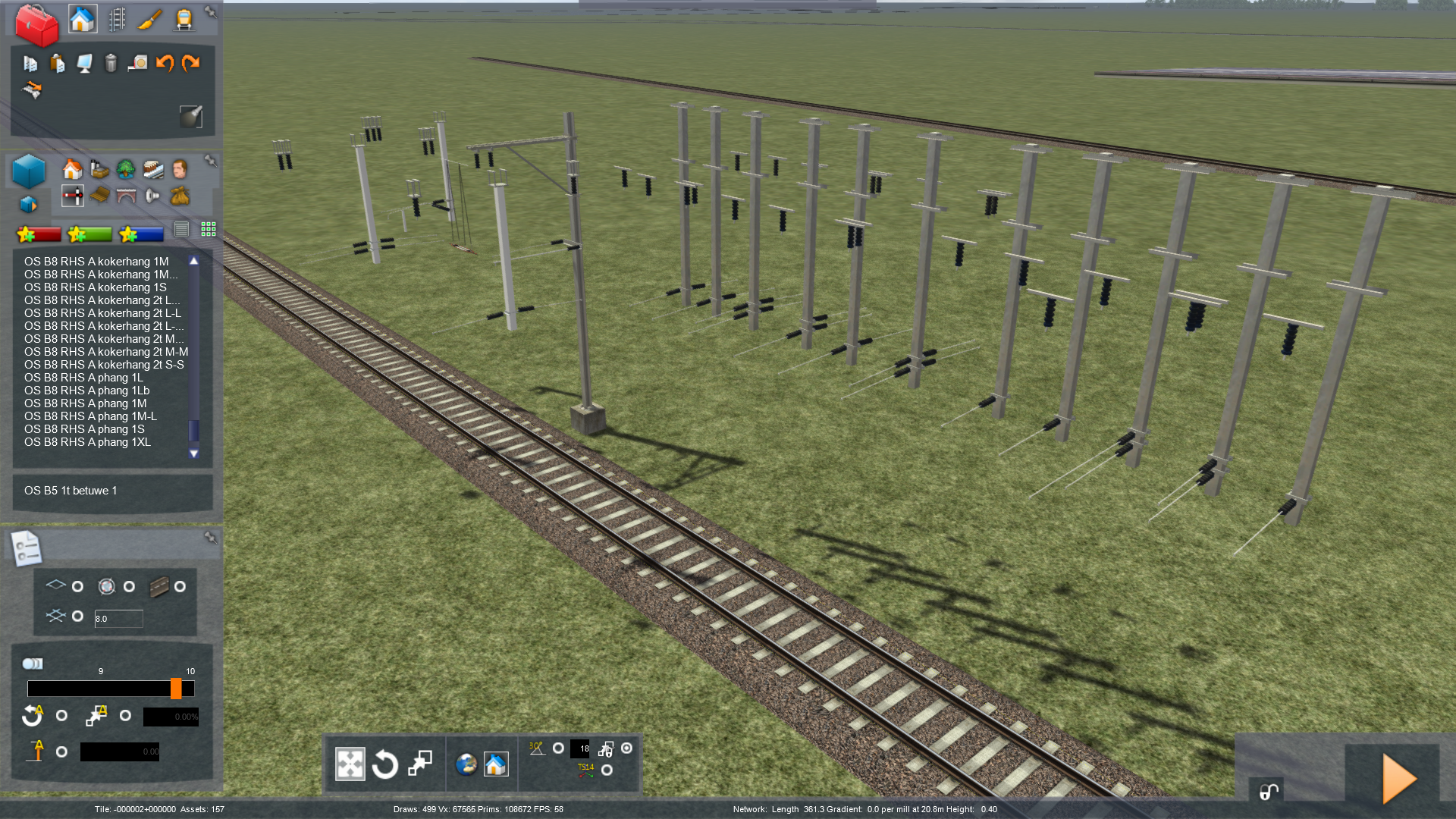Toggle the 30° angle snap radio
The width and height of the screenshot is (1456, 819).
coord(558,748)
